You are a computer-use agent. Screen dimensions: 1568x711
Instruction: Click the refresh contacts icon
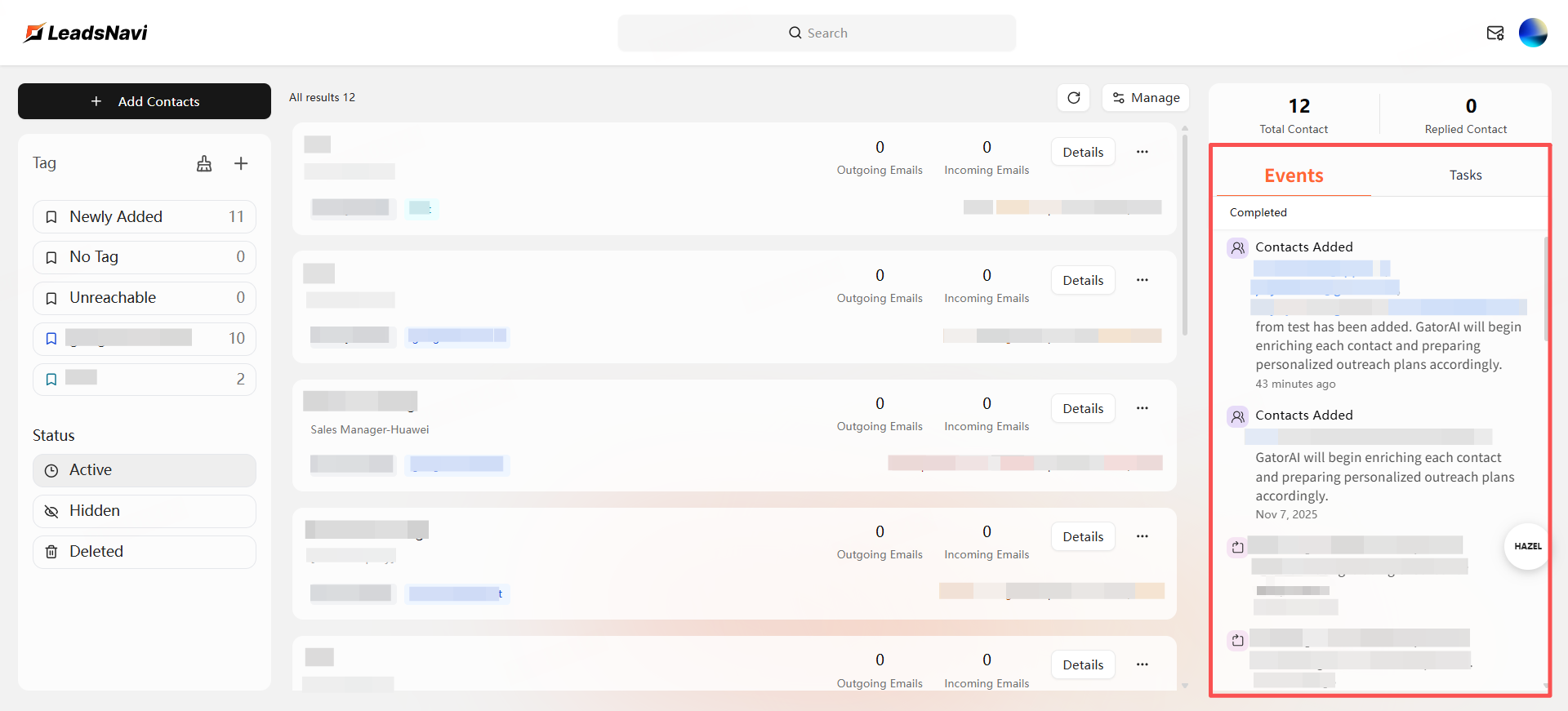(1074, 98)
